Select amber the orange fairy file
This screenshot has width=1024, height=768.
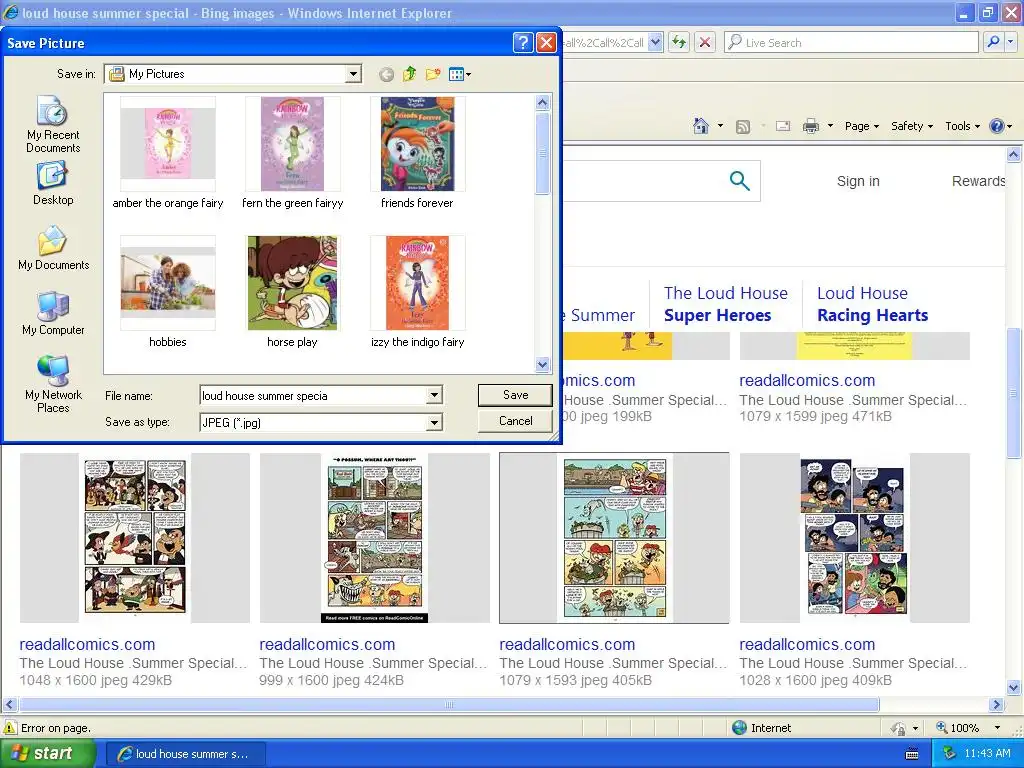point(168,153)
